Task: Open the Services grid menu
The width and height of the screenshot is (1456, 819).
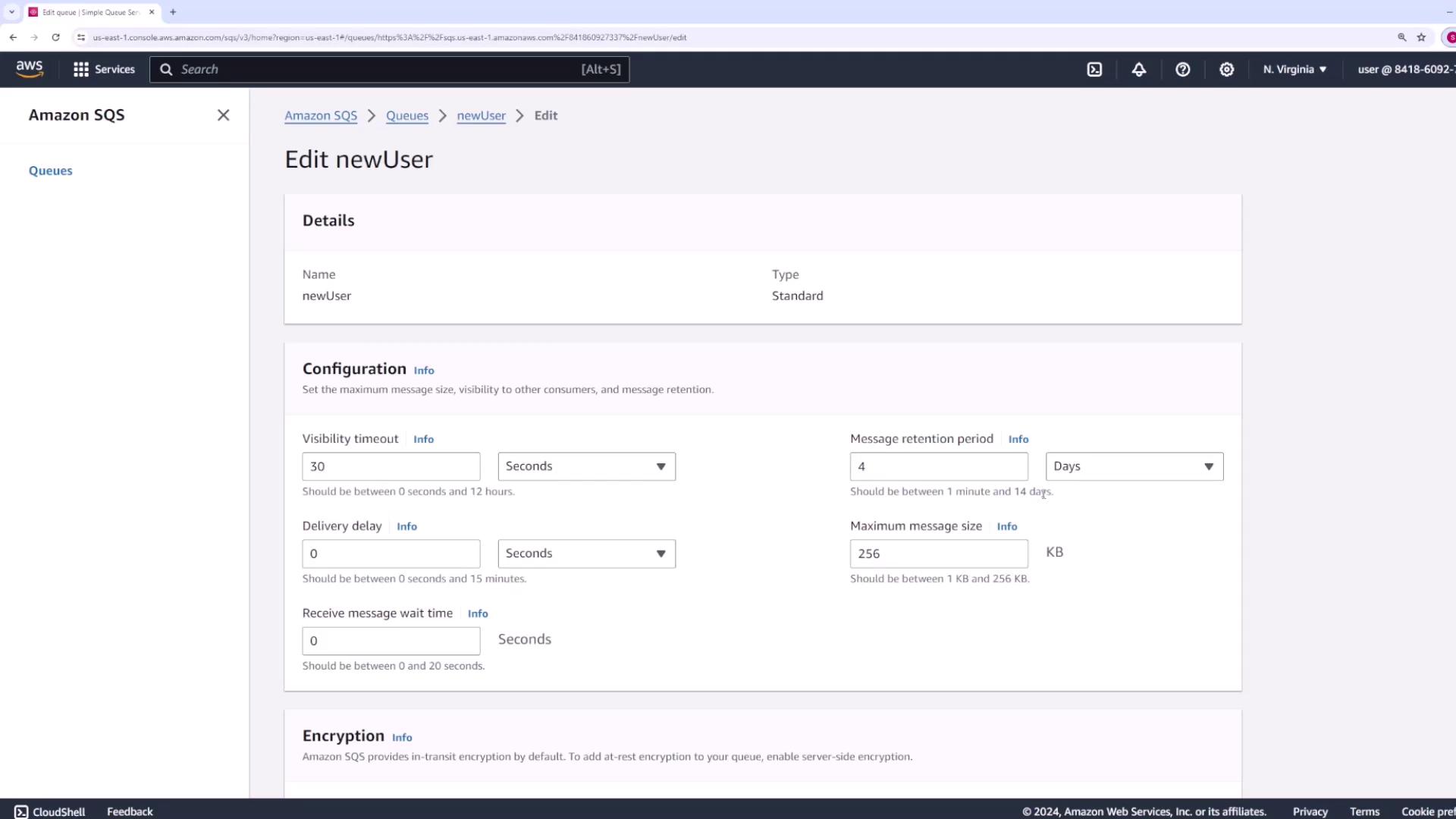Action: click(104, 69)
